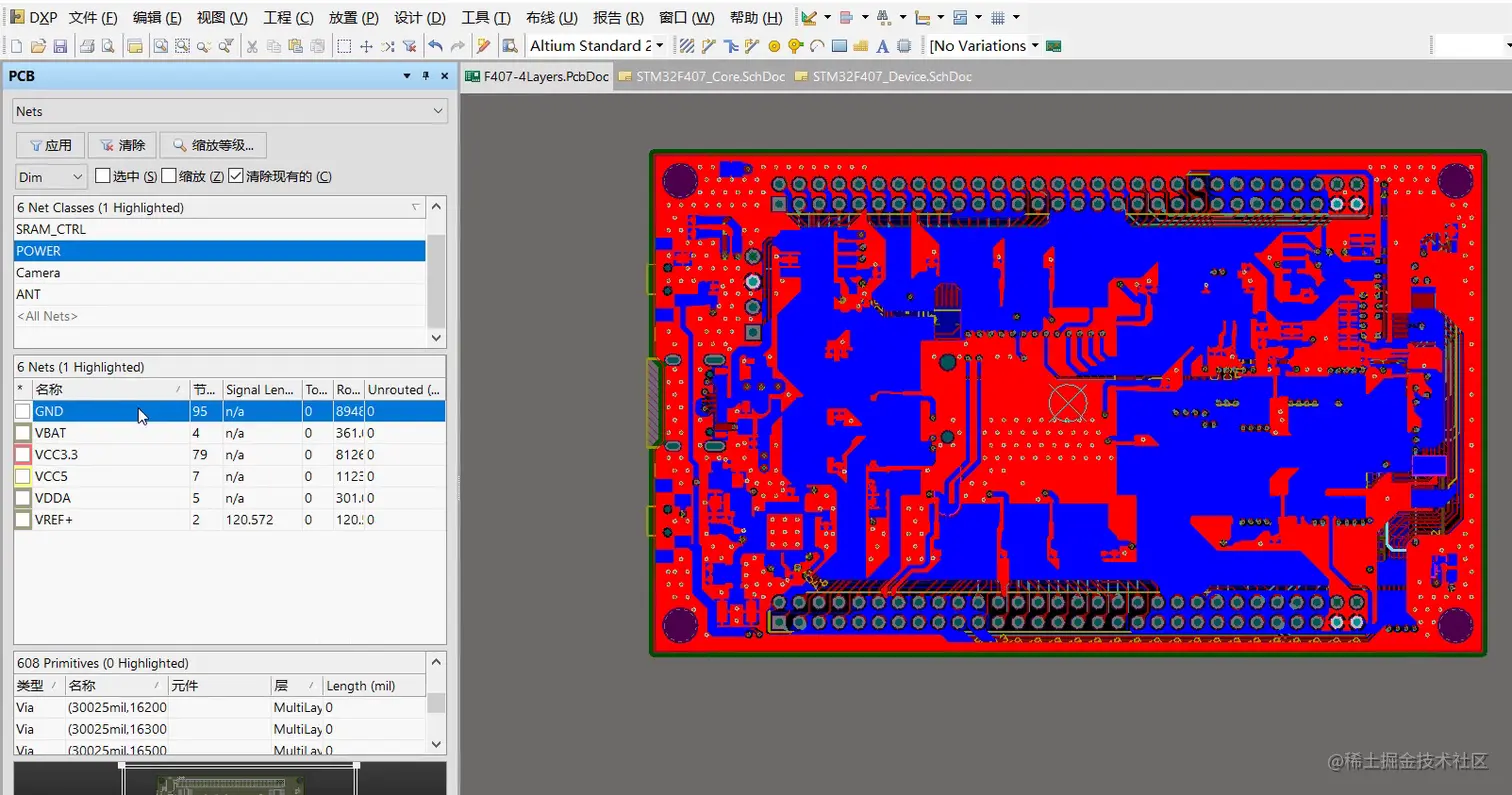Viewport: 1512px width, 795px height.
Task: Click the 缩放等级... zoom level button
Action: [214, 145]
